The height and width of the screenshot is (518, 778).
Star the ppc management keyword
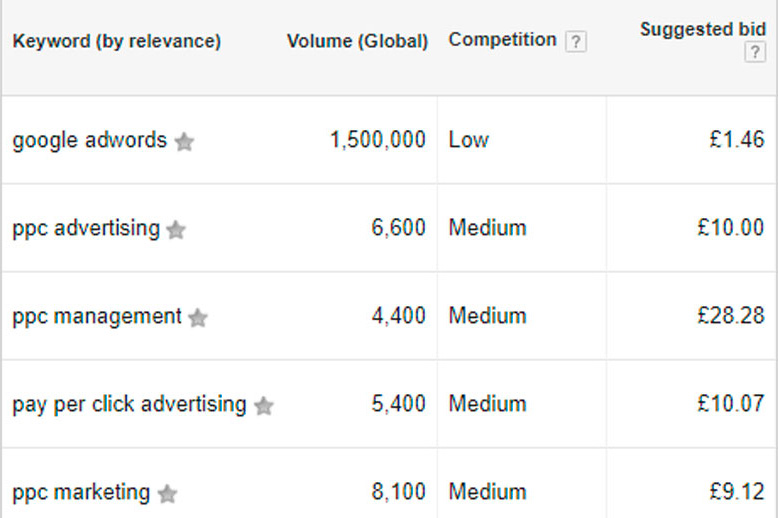pos(198,318)
